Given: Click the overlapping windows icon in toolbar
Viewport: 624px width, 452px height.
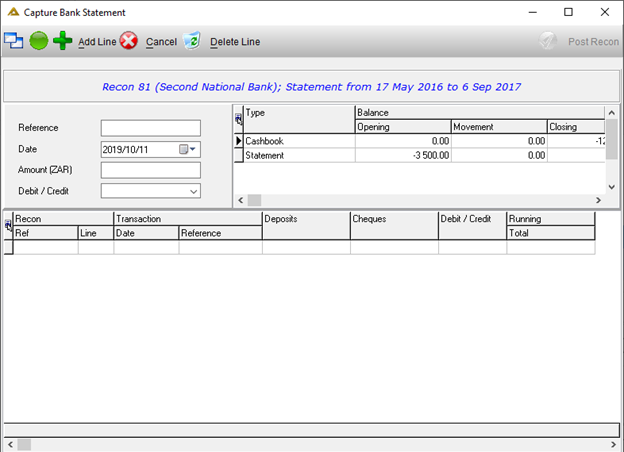Looking at the screenshot, I should (14, 41).
